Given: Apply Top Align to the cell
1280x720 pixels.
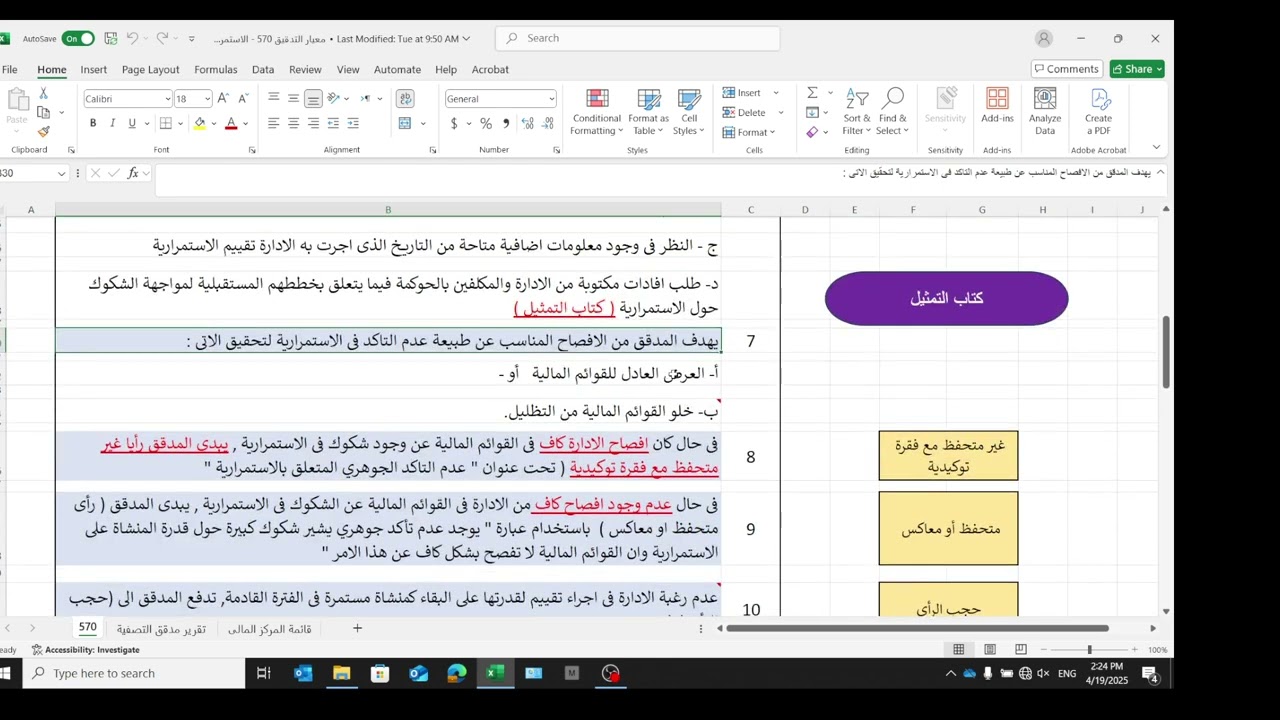Looking at the screenshot, I should pos(273,98).
